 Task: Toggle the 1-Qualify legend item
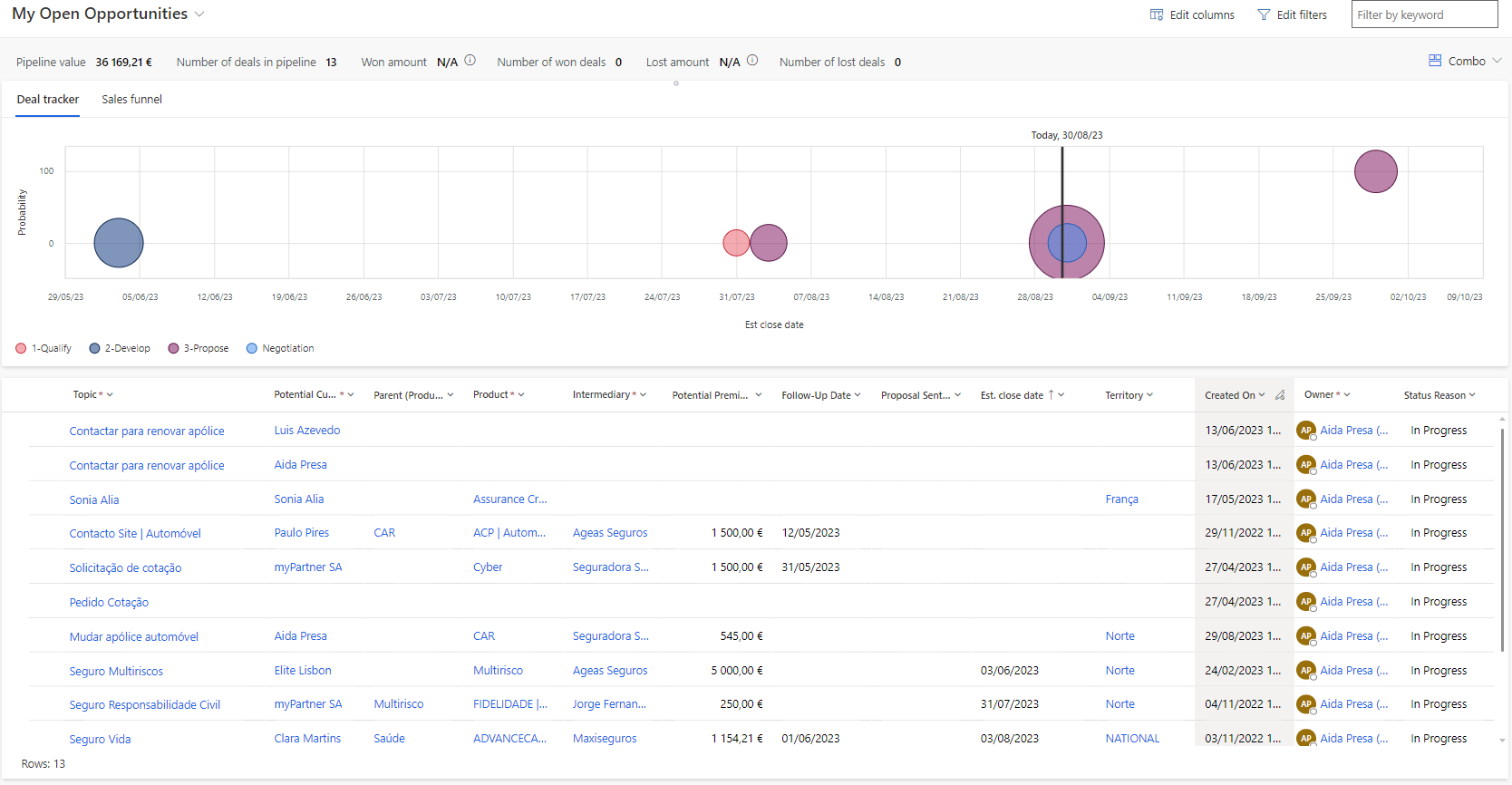(x=44, y=348)
